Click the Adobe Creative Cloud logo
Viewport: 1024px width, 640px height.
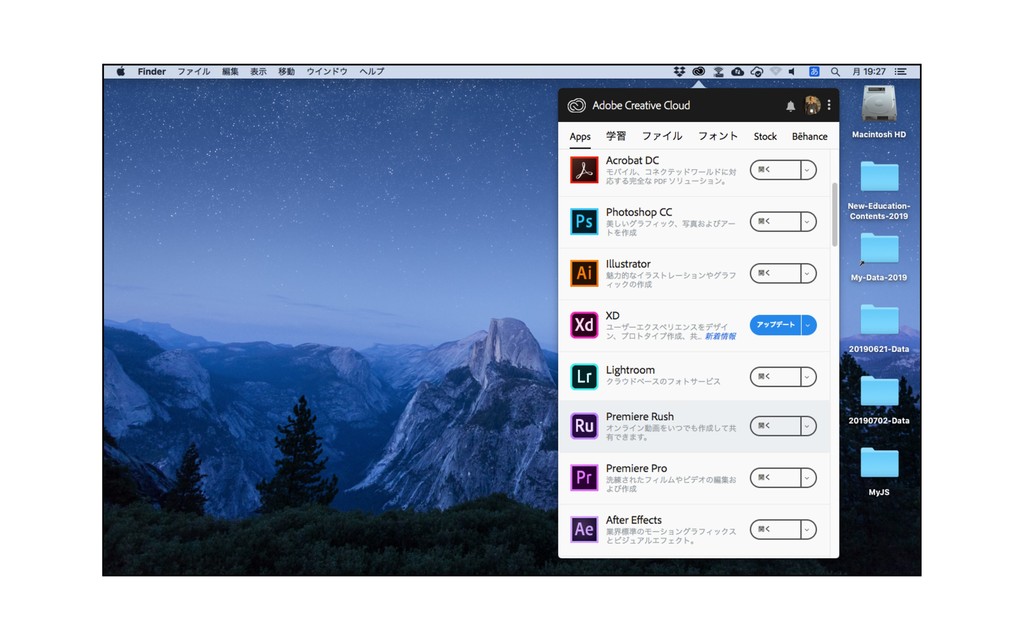(576, 105)
